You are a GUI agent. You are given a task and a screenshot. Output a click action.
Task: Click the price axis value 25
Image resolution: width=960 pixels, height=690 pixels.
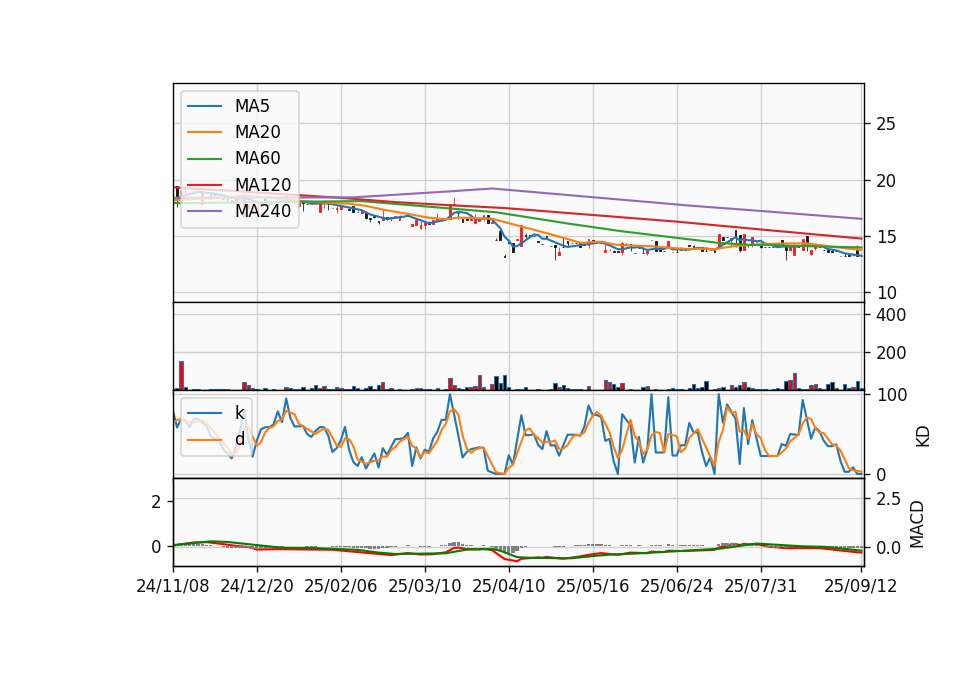click(x=886, y=124)
